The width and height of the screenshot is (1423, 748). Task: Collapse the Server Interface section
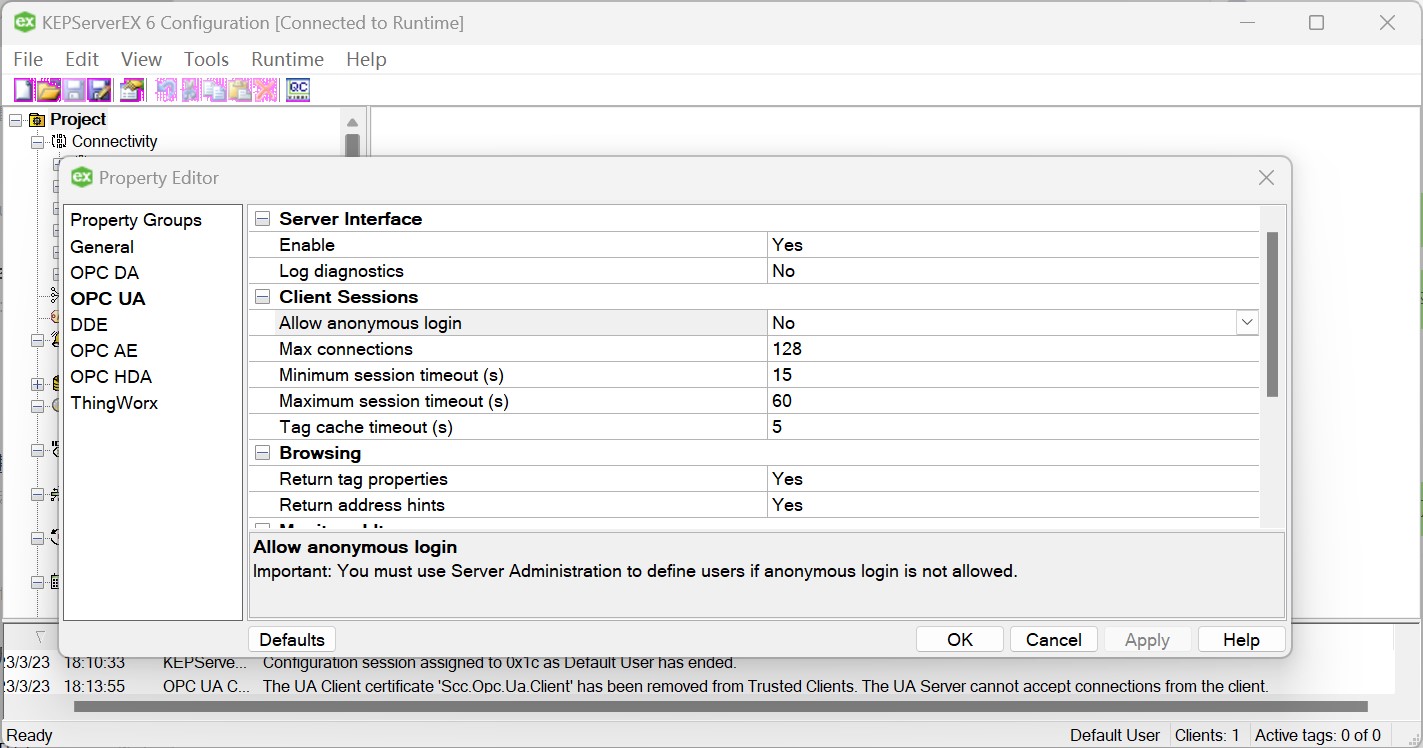(x=262, y=218)
